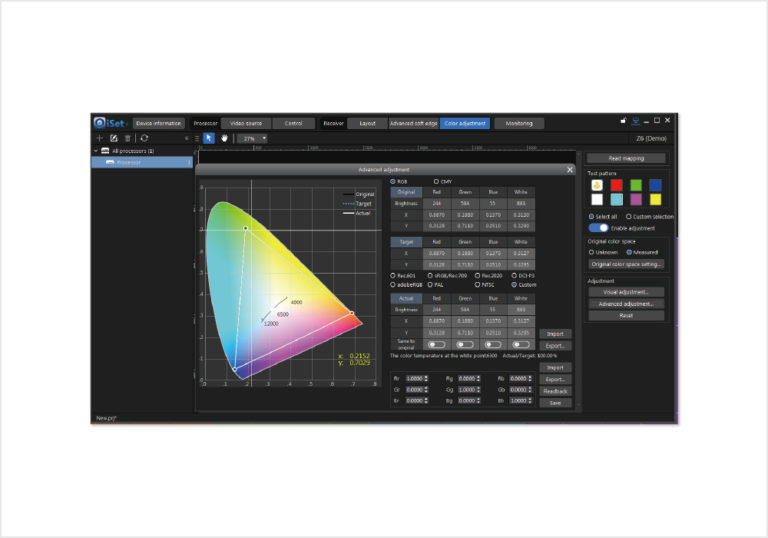Select Unknown original color space
768x538 pixels.
(x=591, y=252)
